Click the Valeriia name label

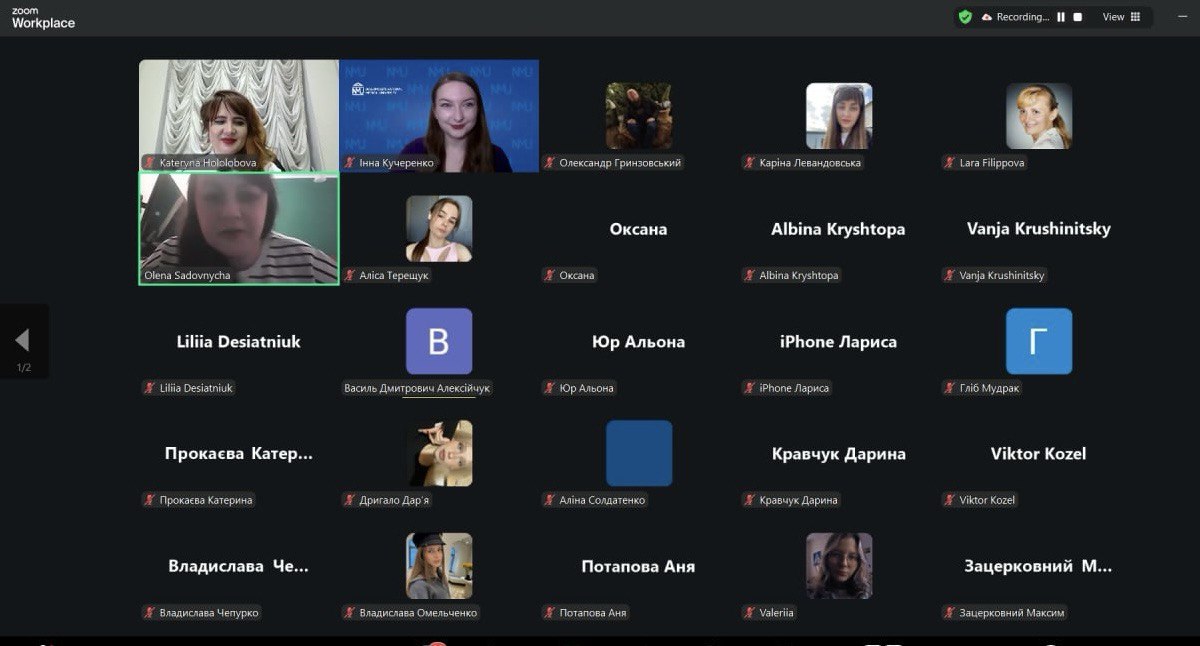pyautogui.click(x=776, y=613)
